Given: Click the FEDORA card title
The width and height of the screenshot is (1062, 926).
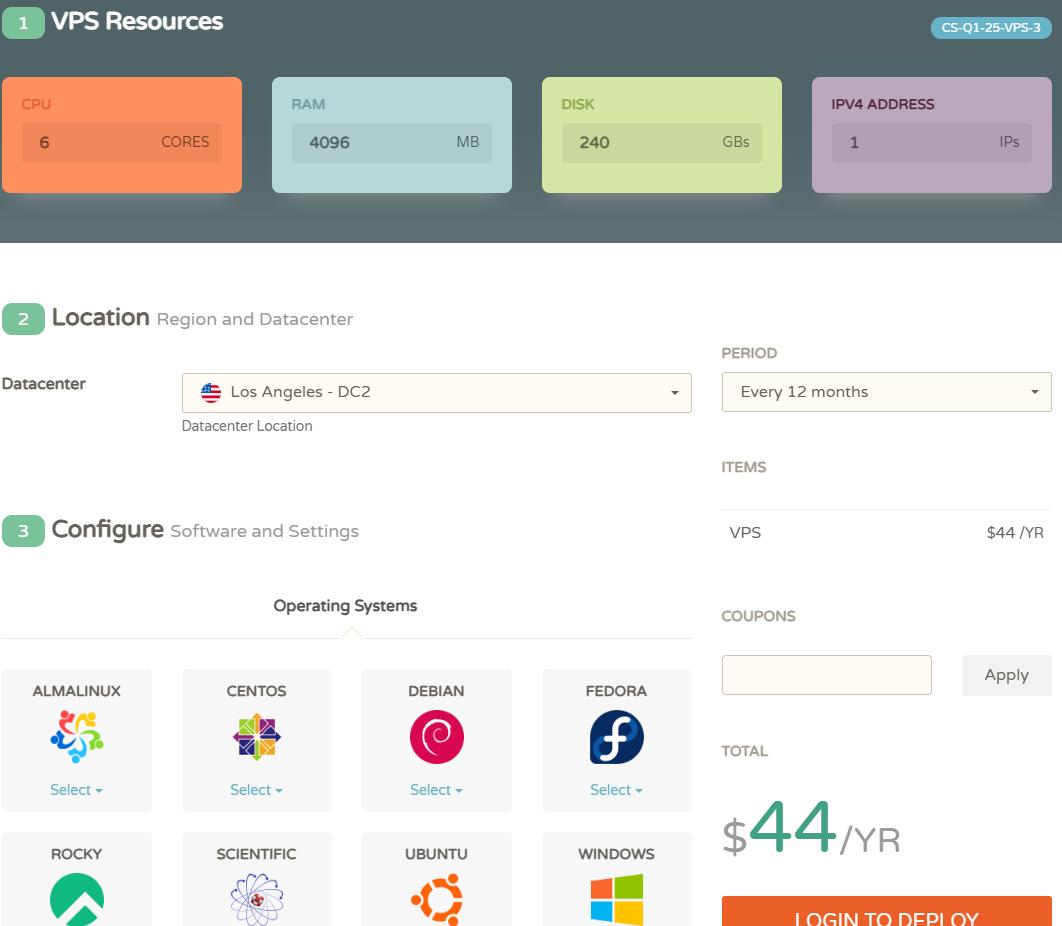Looking at the screenshot, I should click(x=616, y=691).
